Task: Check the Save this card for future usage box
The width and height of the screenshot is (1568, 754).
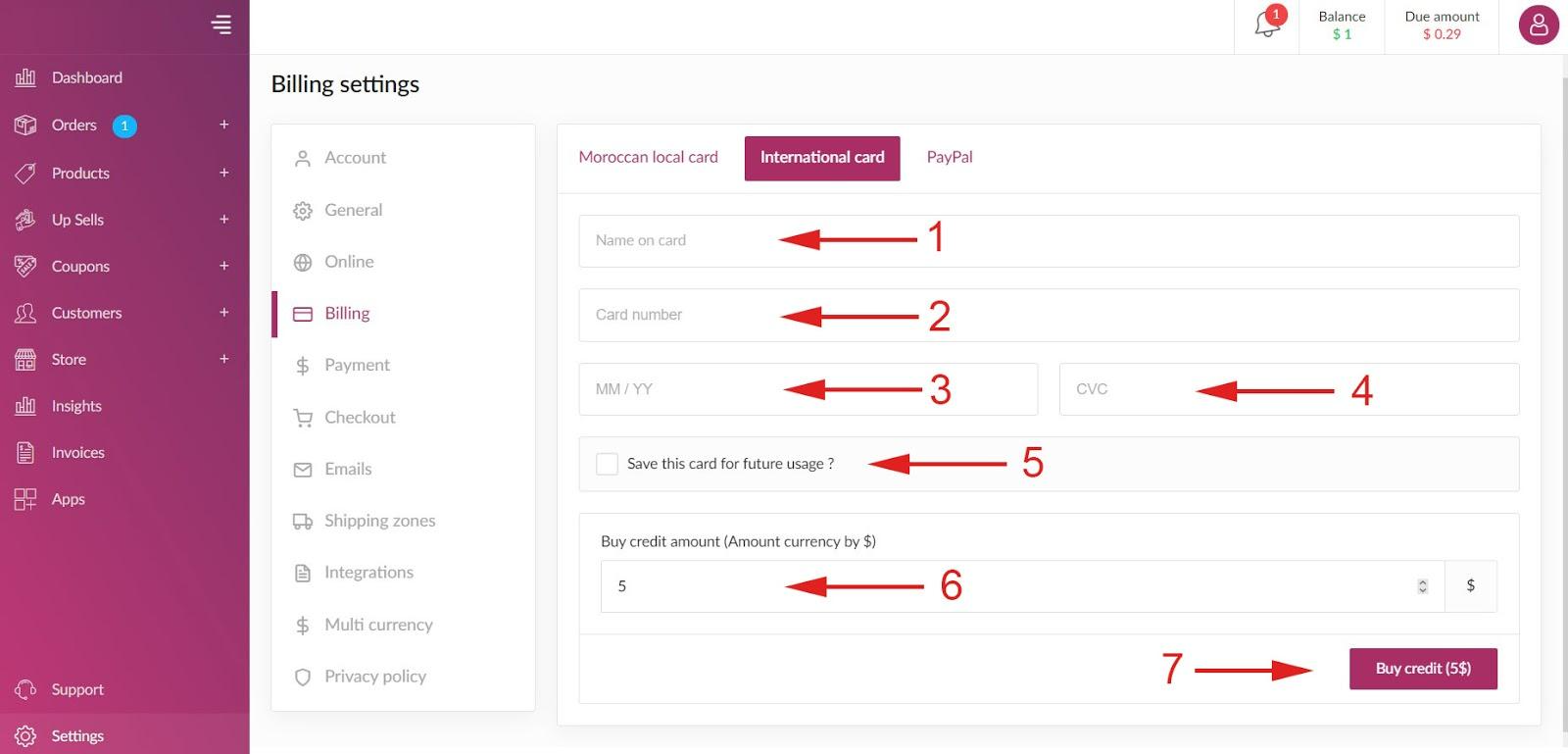Action: (x=608, y=464)
